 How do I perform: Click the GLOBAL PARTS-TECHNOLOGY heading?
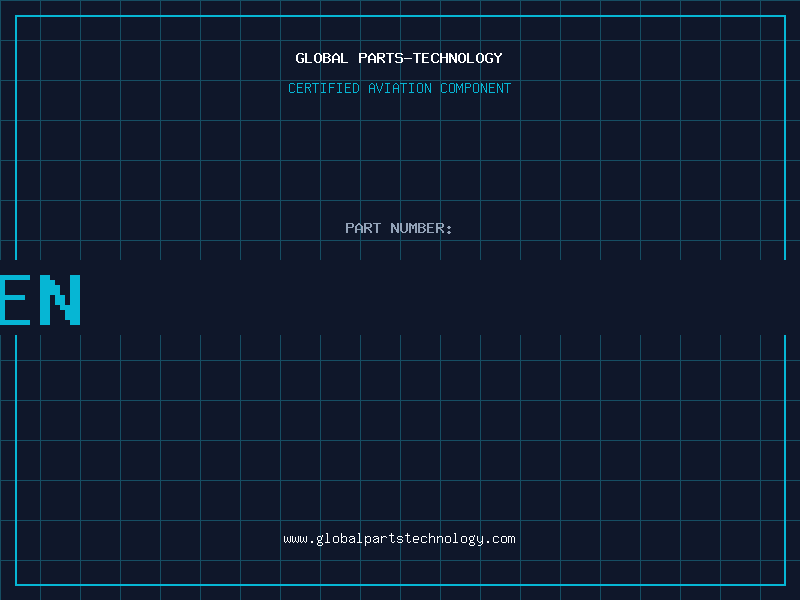399,58
